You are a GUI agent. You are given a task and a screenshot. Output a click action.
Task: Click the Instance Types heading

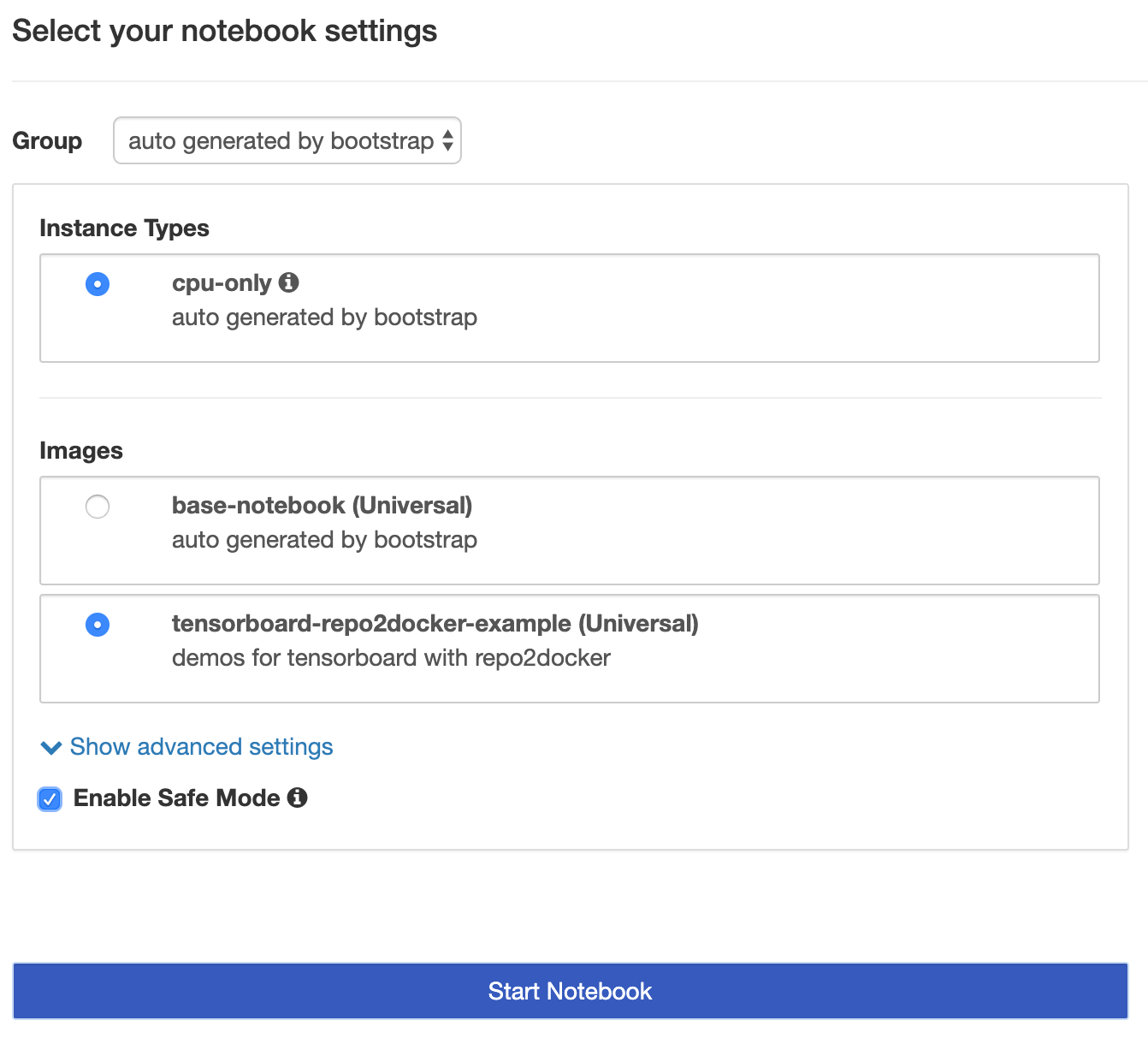(124, 228)
